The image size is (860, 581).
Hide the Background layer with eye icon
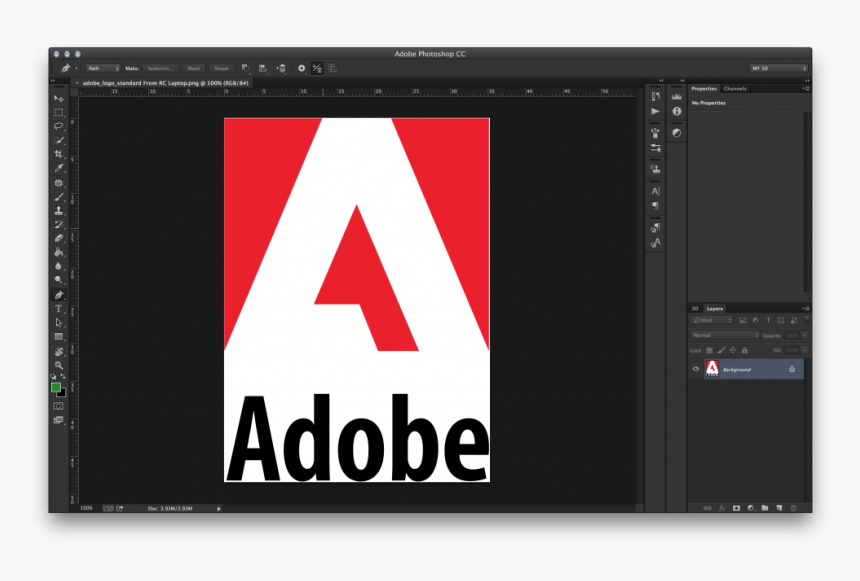695,369
